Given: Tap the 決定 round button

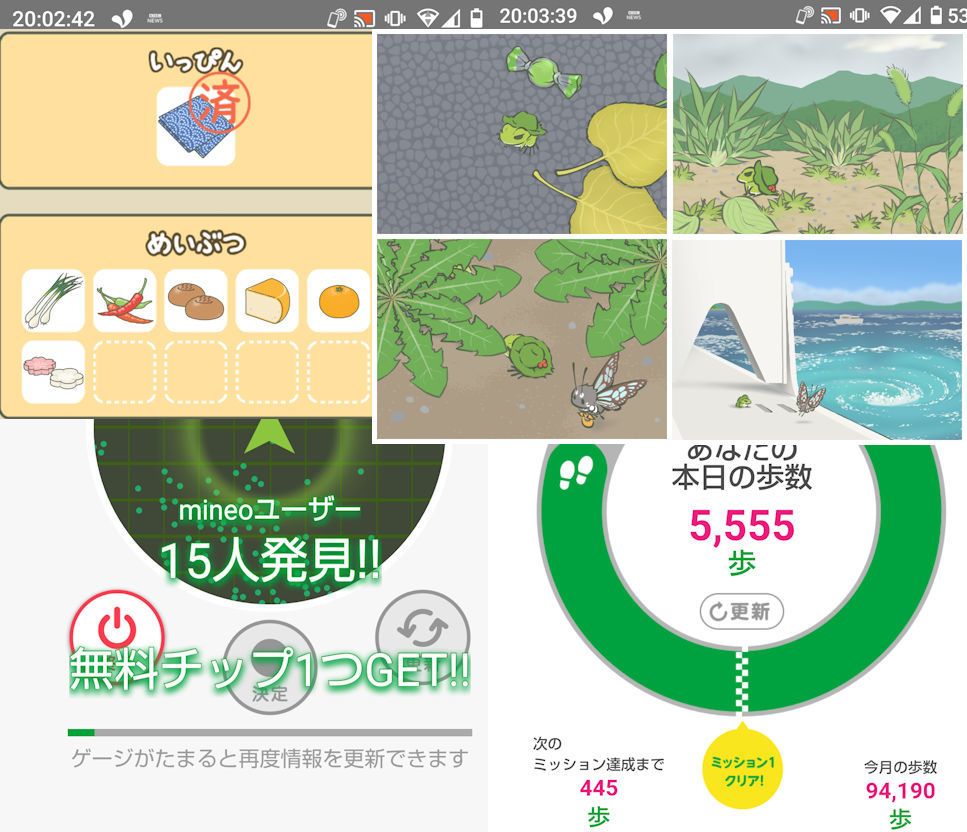Looking at the screenshot, I should [270, 668].
